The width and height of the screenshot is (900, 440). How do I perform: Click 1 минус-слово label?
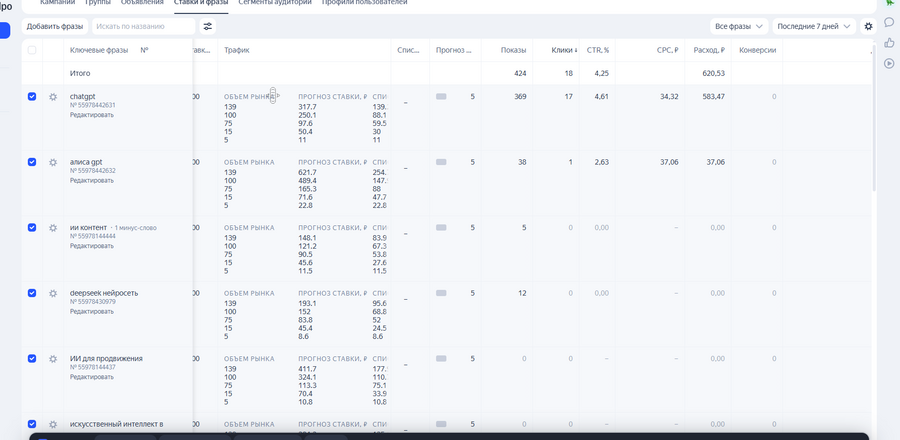(135, 228)
